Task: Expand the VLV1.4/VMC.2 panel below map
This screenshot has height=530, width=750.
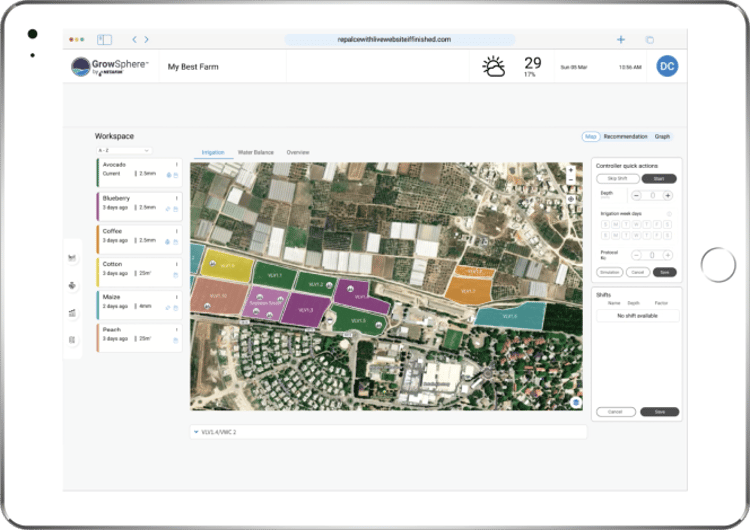Action: pyautogui.click(x=196, y=432)
